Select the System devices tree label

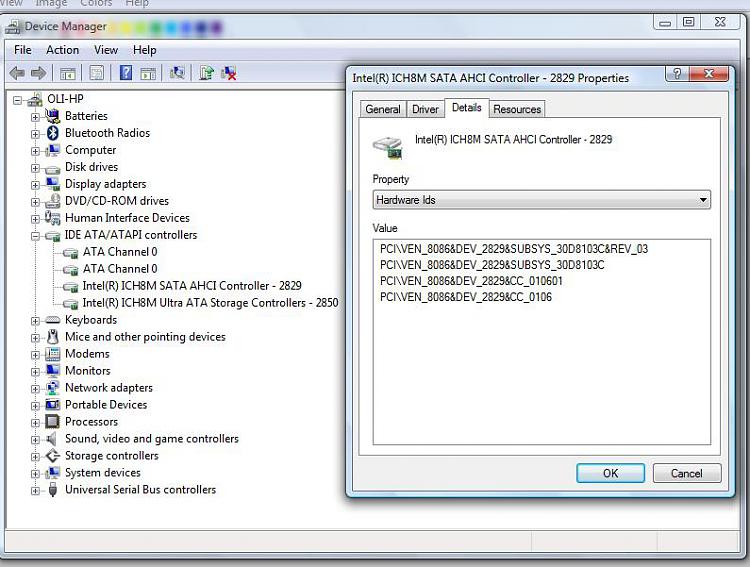point(103,473)
